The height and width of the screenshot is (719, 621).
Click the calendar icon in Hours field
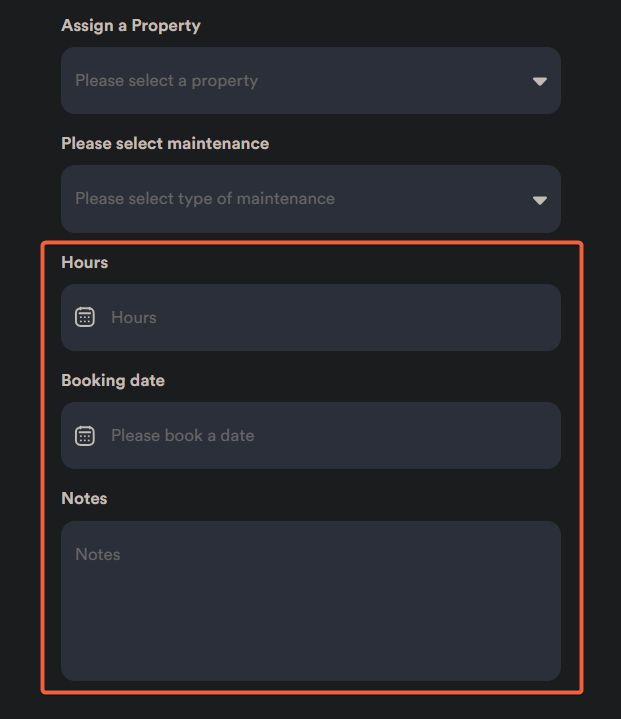click(85, 317)
